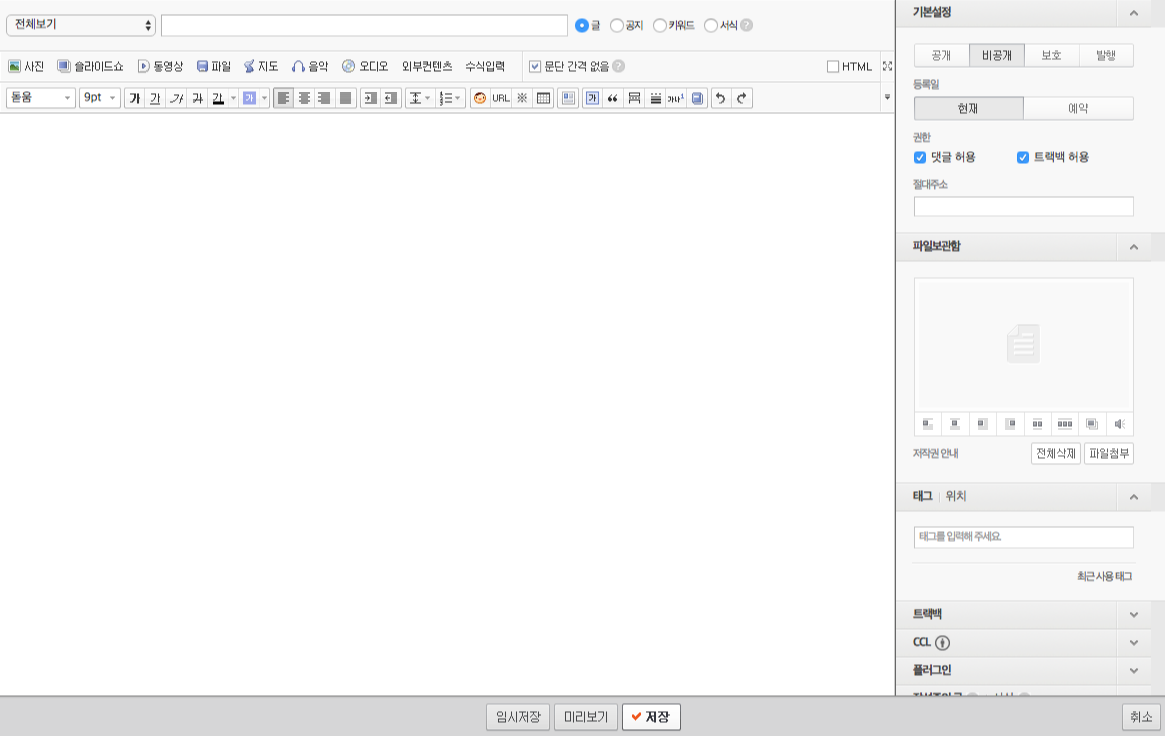Insert a table
The height and width of the screenshot is (736, 1165).
(x=543, y=98)
